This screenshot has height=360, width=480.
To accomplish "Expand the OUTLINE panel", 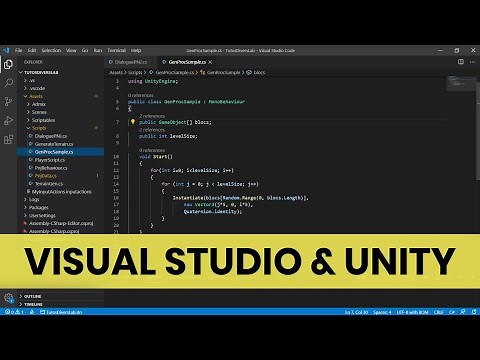I will coord(33,296).
